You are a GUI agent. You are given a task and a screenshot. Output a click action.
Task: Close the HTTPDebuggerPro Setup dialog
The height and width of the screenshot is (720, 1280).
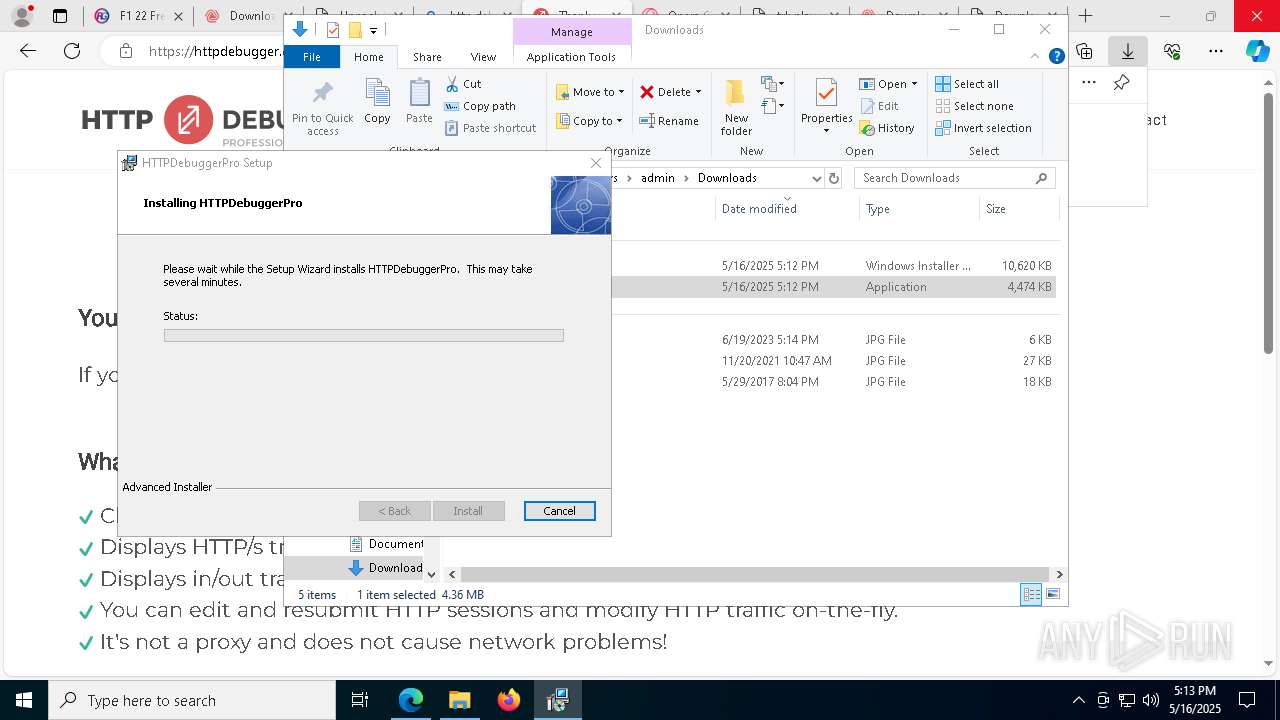[596, 163]
